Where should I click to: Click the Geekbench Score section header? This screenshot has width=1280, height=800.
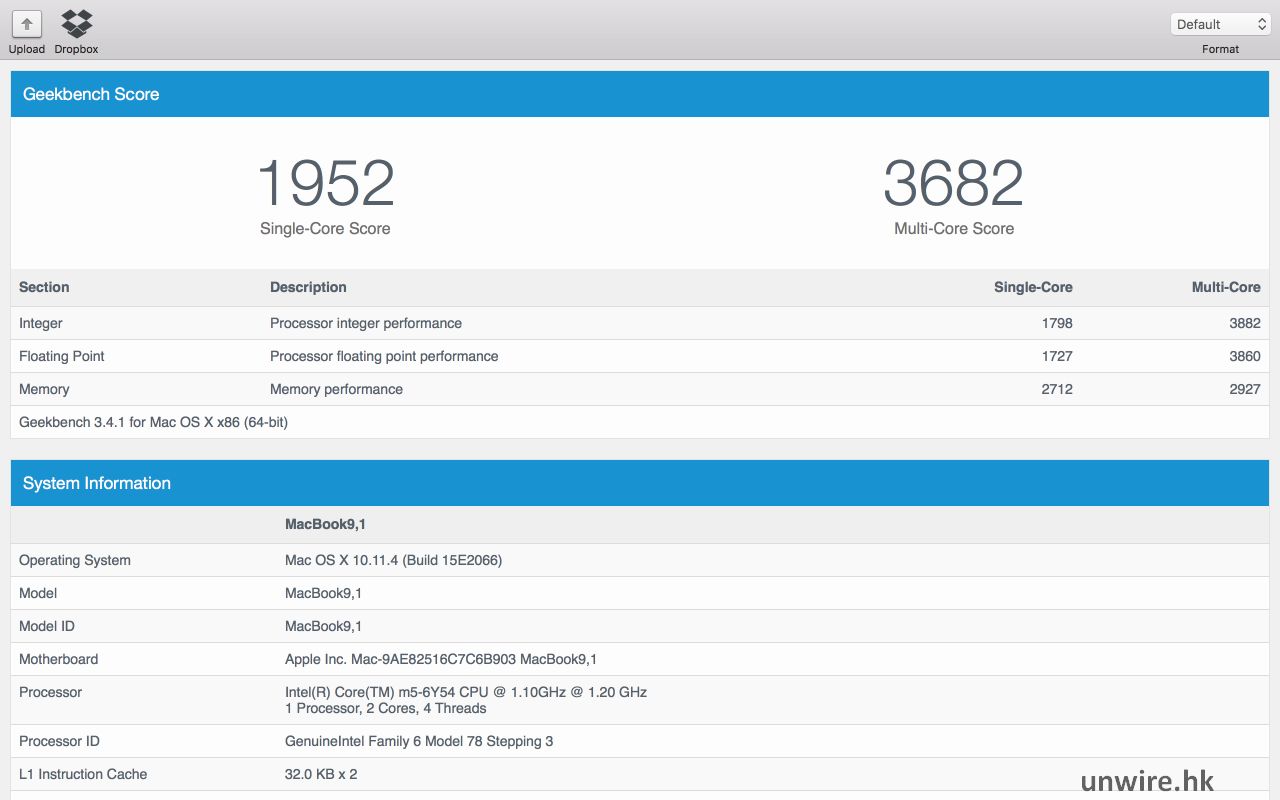click(91, 94)
